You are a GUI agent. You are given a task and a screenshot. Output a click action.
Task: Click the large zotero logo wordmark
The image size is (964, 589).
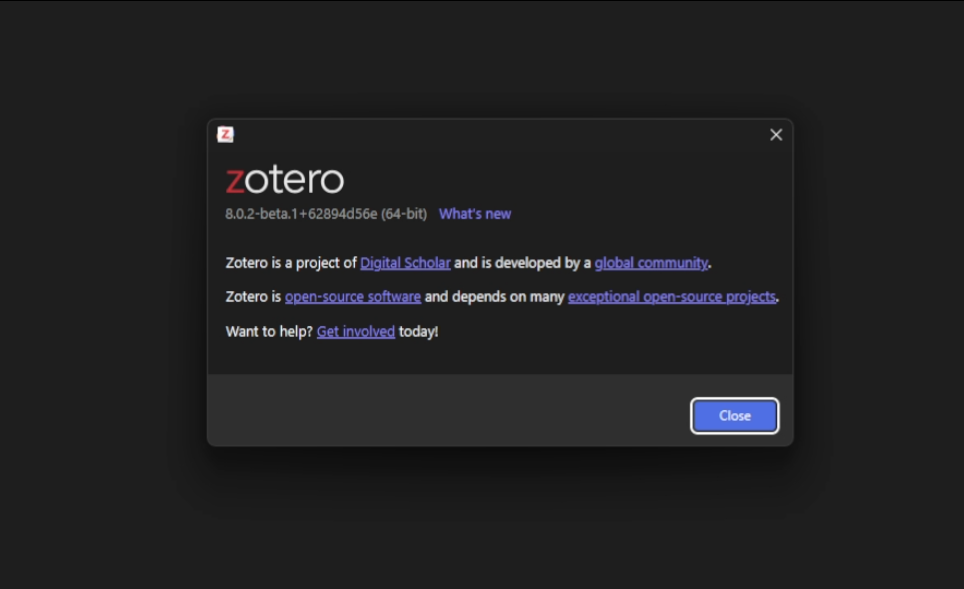[285, 180]
